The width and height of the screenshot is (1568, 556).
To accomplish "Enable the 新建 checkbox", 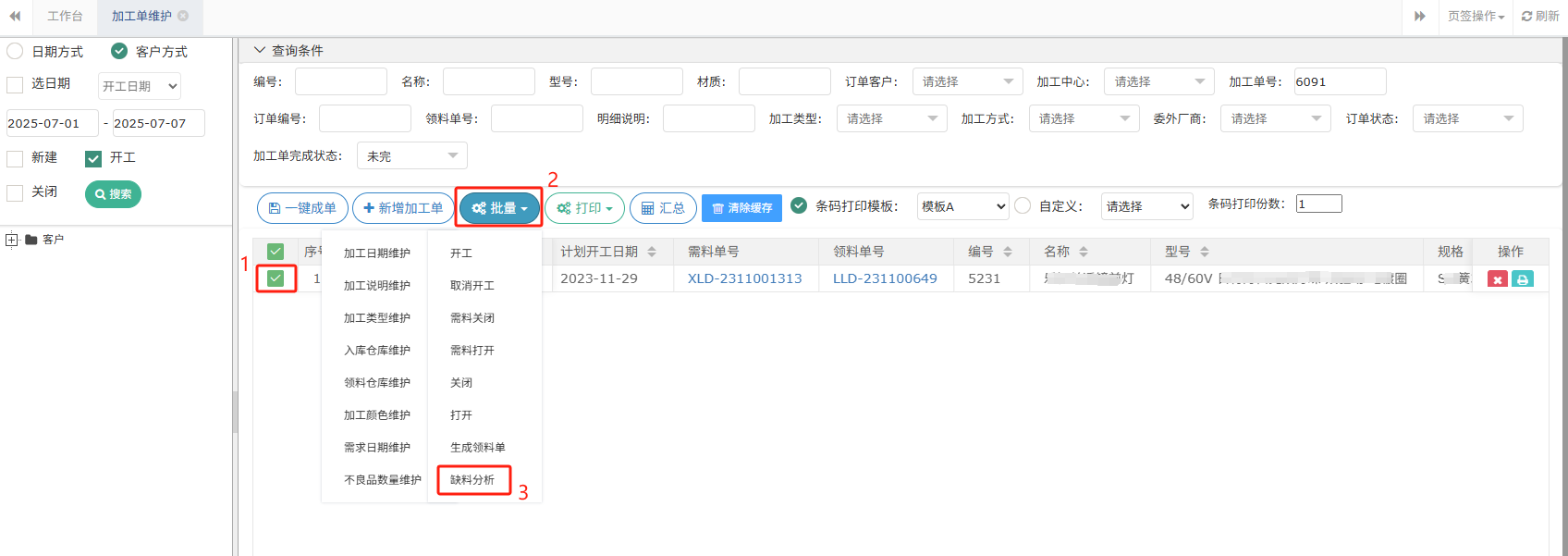I will pos(15,158).
